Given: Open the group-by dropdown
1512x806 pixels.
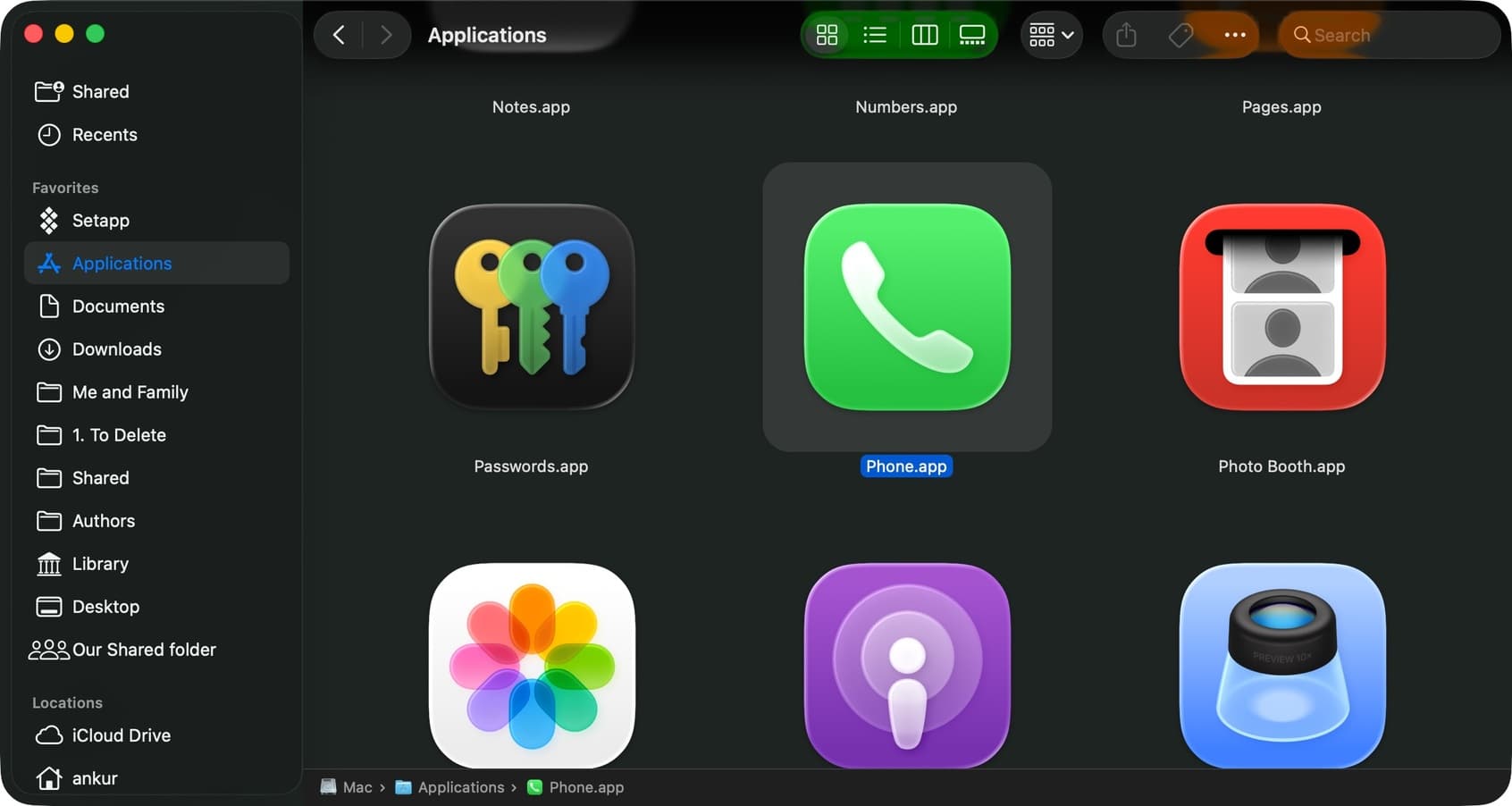Looking at the screenshot, I should pos(1051,35).
